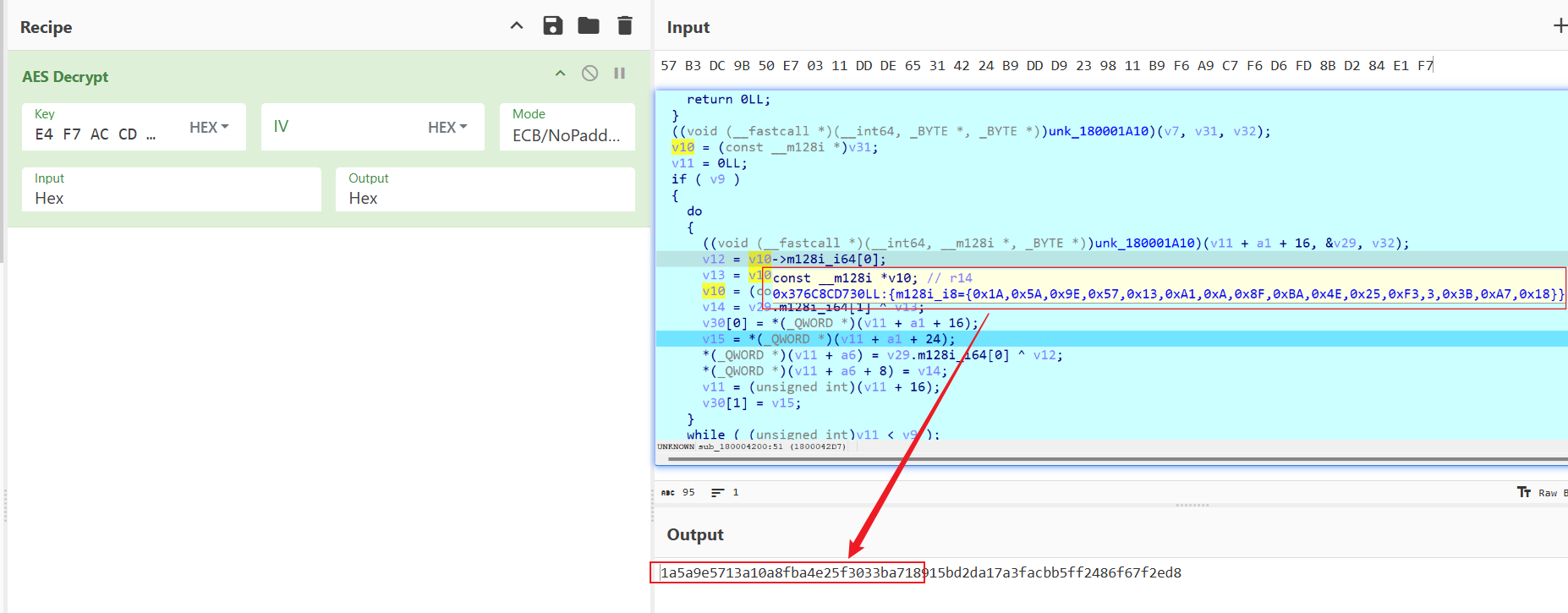Add a new input tab with plus icon
This screenshot has width=1568, height=613.
coord(1560,26)
